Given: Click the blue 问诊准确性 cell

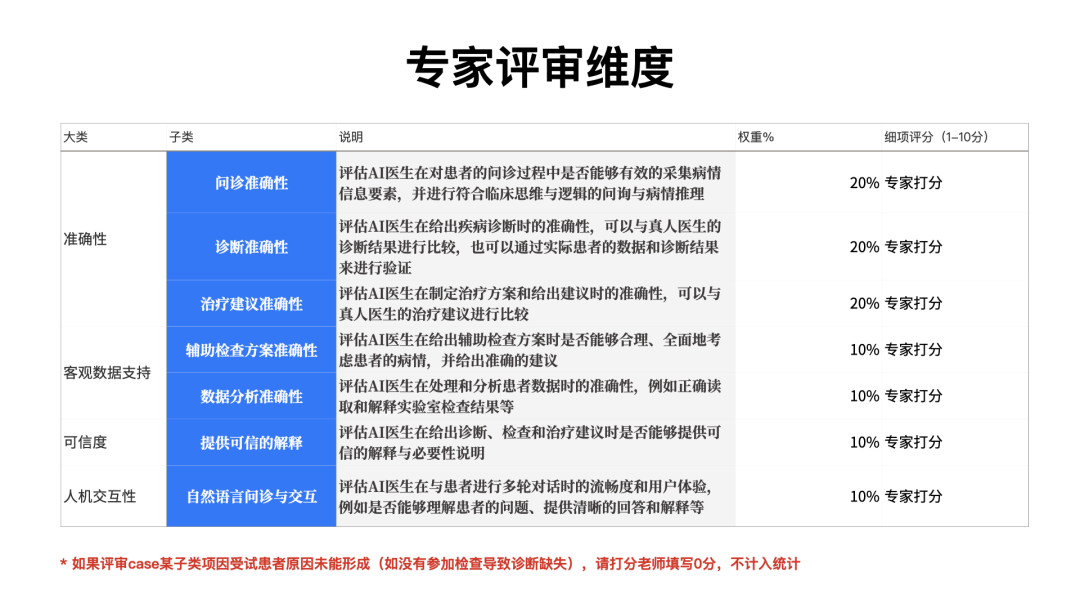Looking at the screenshot, I should (251, 183).
